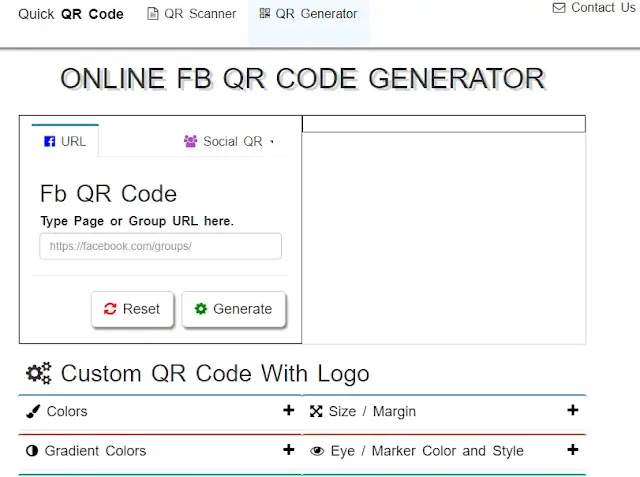This screenshot has width=640, height=477.
Task: Click the Type Page or Group URL label
Action: 137,221
